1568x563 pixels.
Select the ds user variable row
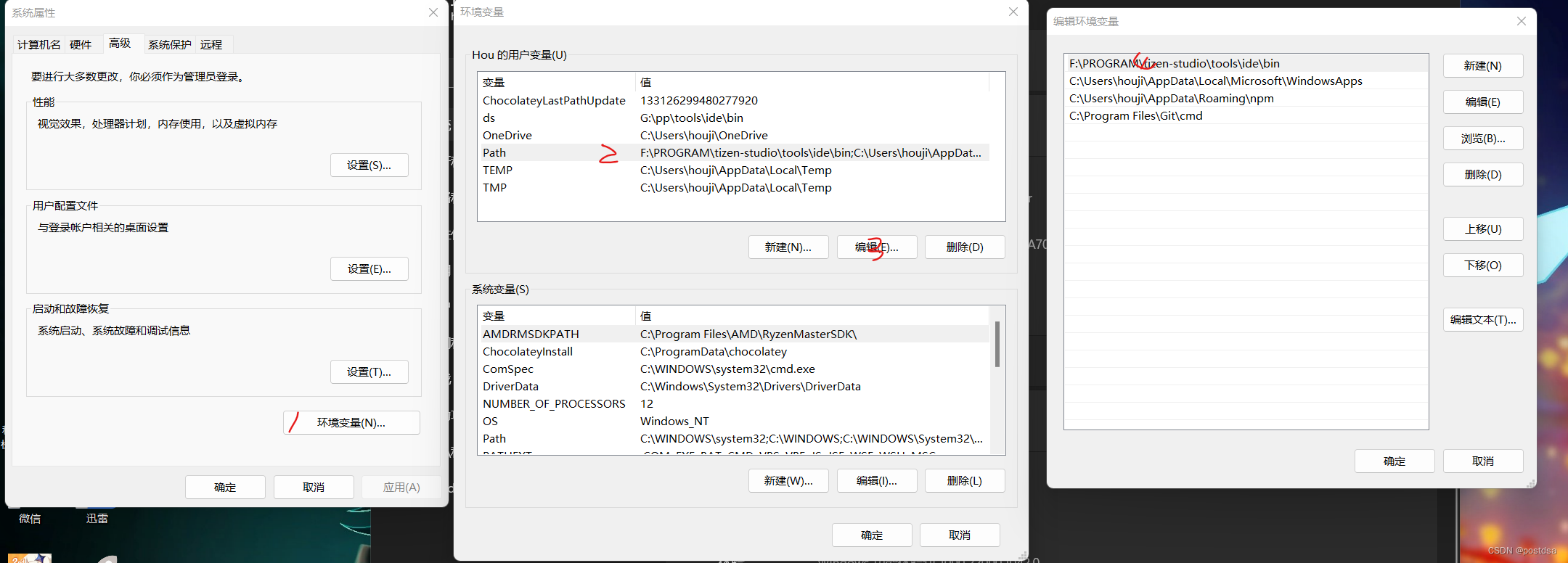click(733, 118)
